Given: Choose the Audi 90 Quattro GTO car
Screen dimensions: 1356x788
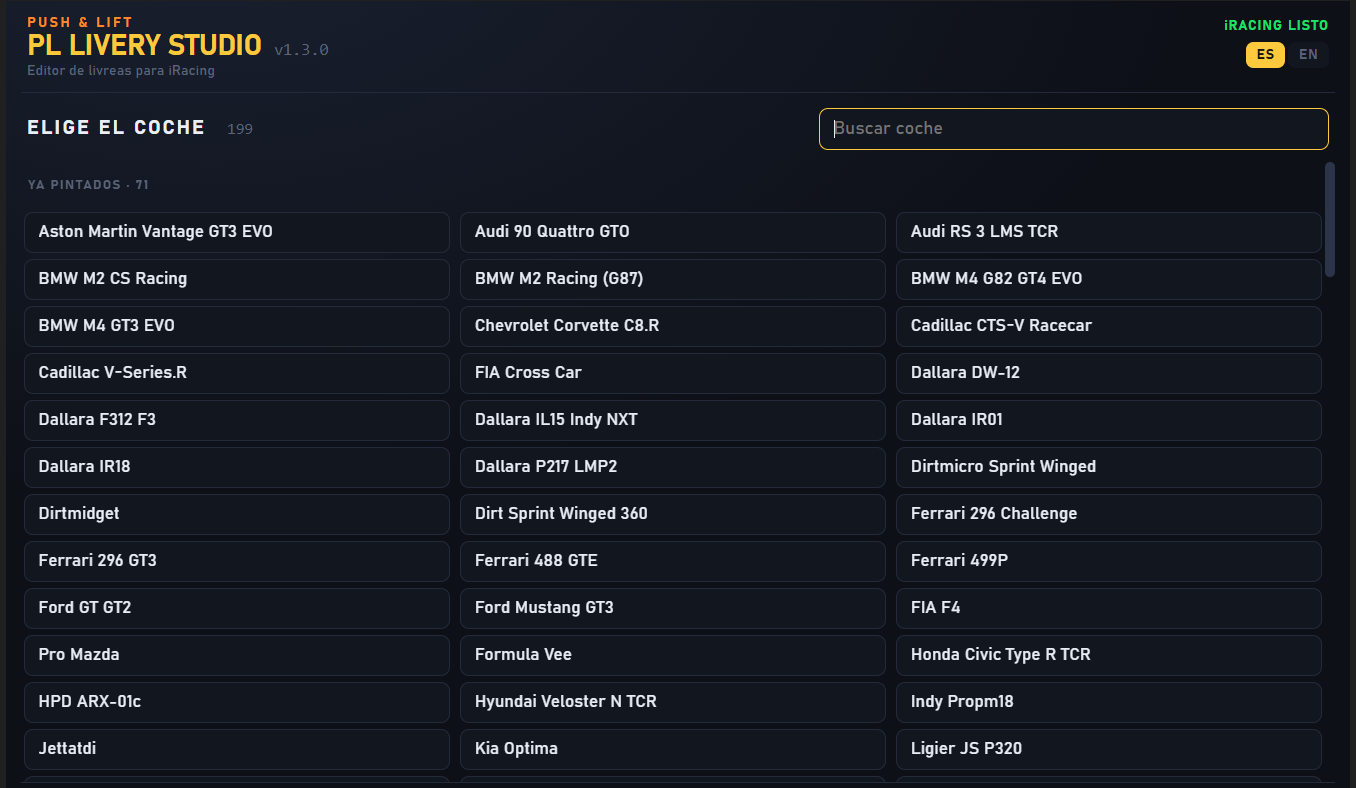Looking at the screenshot, I should click(x=673, y=232).
